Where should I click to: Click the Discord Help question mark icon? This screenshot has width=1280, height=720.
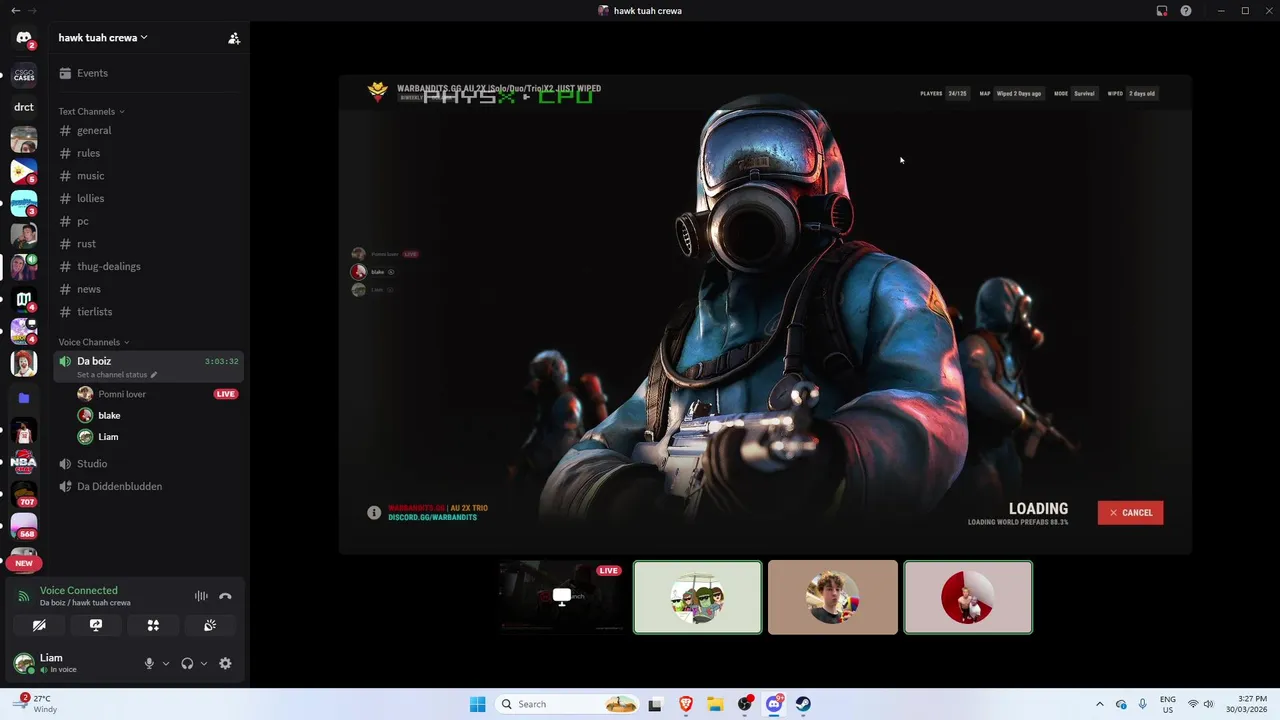pyautogui.click(x=1186, y=11)
